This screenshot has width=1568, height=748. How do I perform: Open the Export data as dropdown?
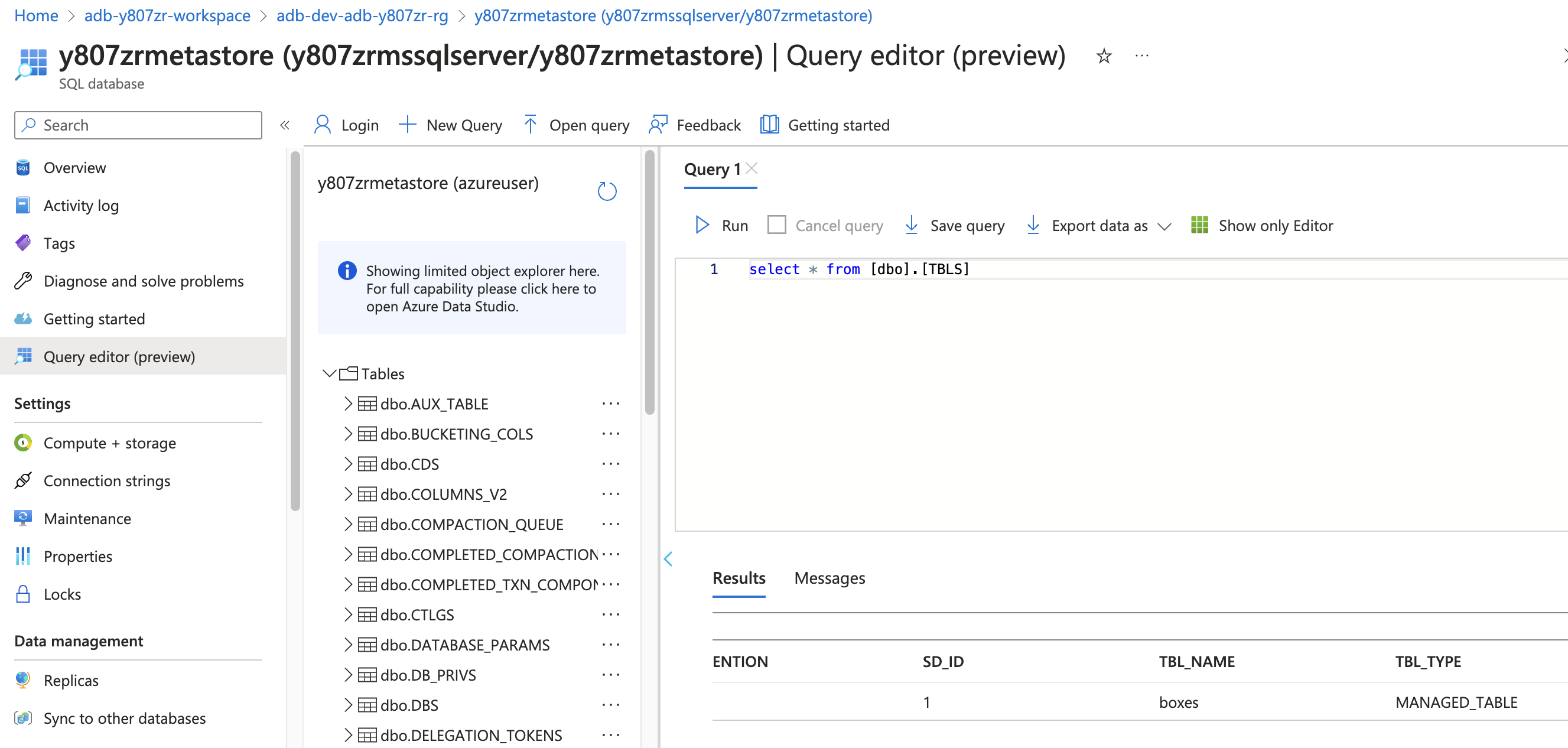(1099, 225)
